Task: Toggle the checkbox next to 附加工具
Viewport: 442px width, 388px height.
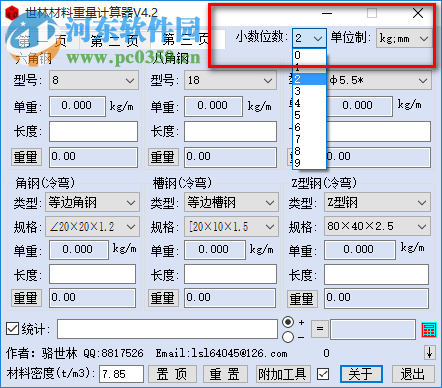Action: pyautogui.click(x=323, y=374)
